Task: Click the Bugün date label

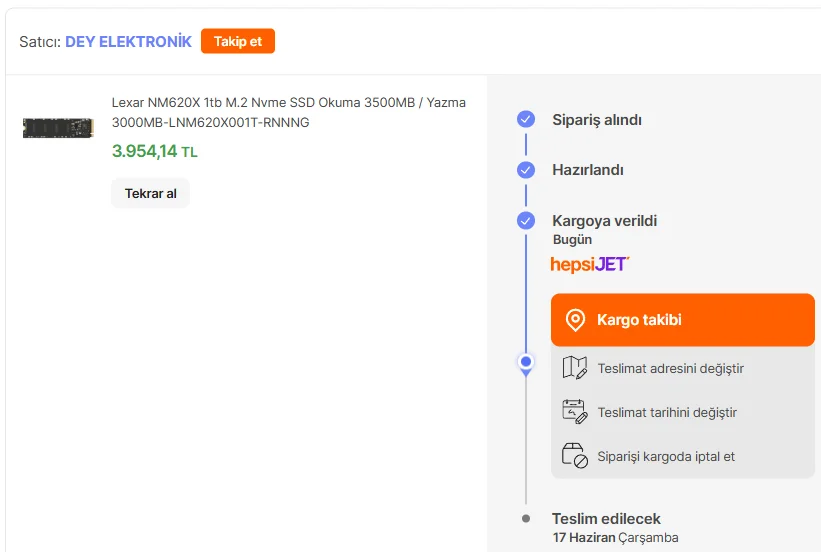Action: point(572,239)
